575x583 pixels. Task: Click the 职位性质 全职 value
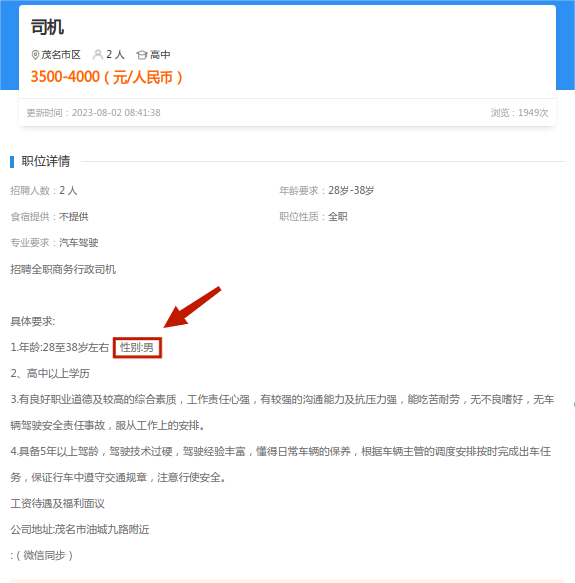(x=338, y=216)
